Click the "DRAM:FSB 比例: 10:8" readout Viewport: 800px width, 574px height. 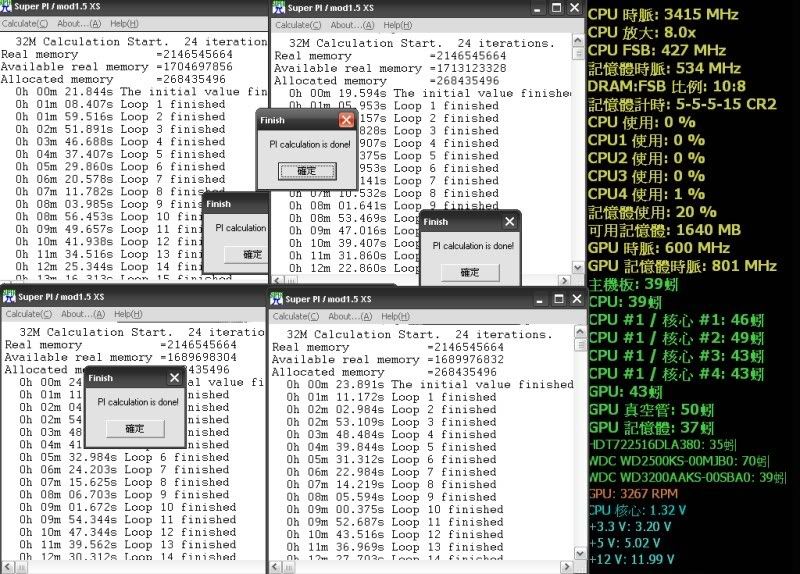pos(667,86)
